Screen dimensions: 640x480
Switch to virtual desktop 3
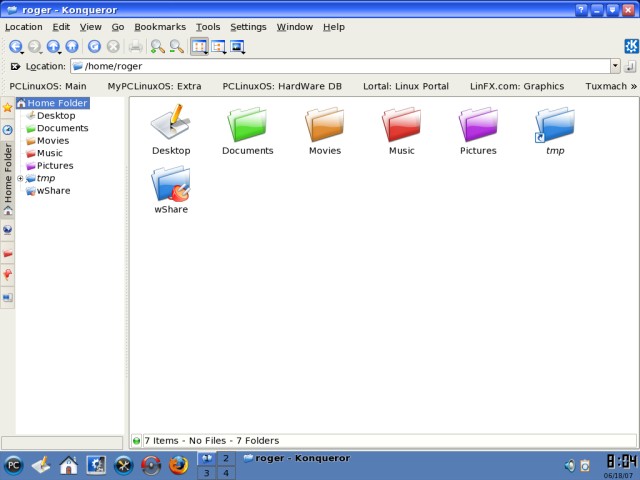click(x=207, y=473)
